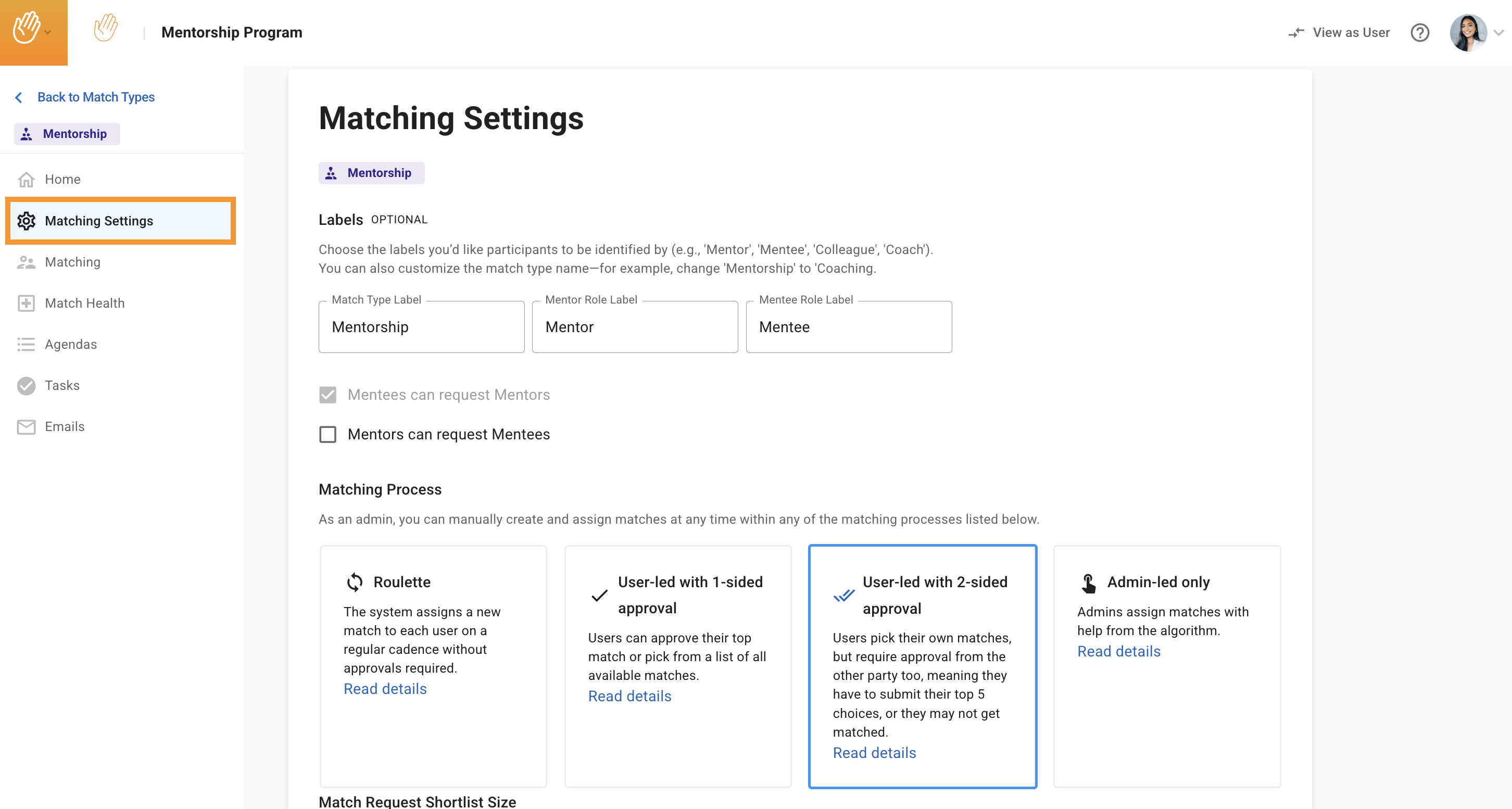Open Matching in the sidebar menu

(73, 262)
